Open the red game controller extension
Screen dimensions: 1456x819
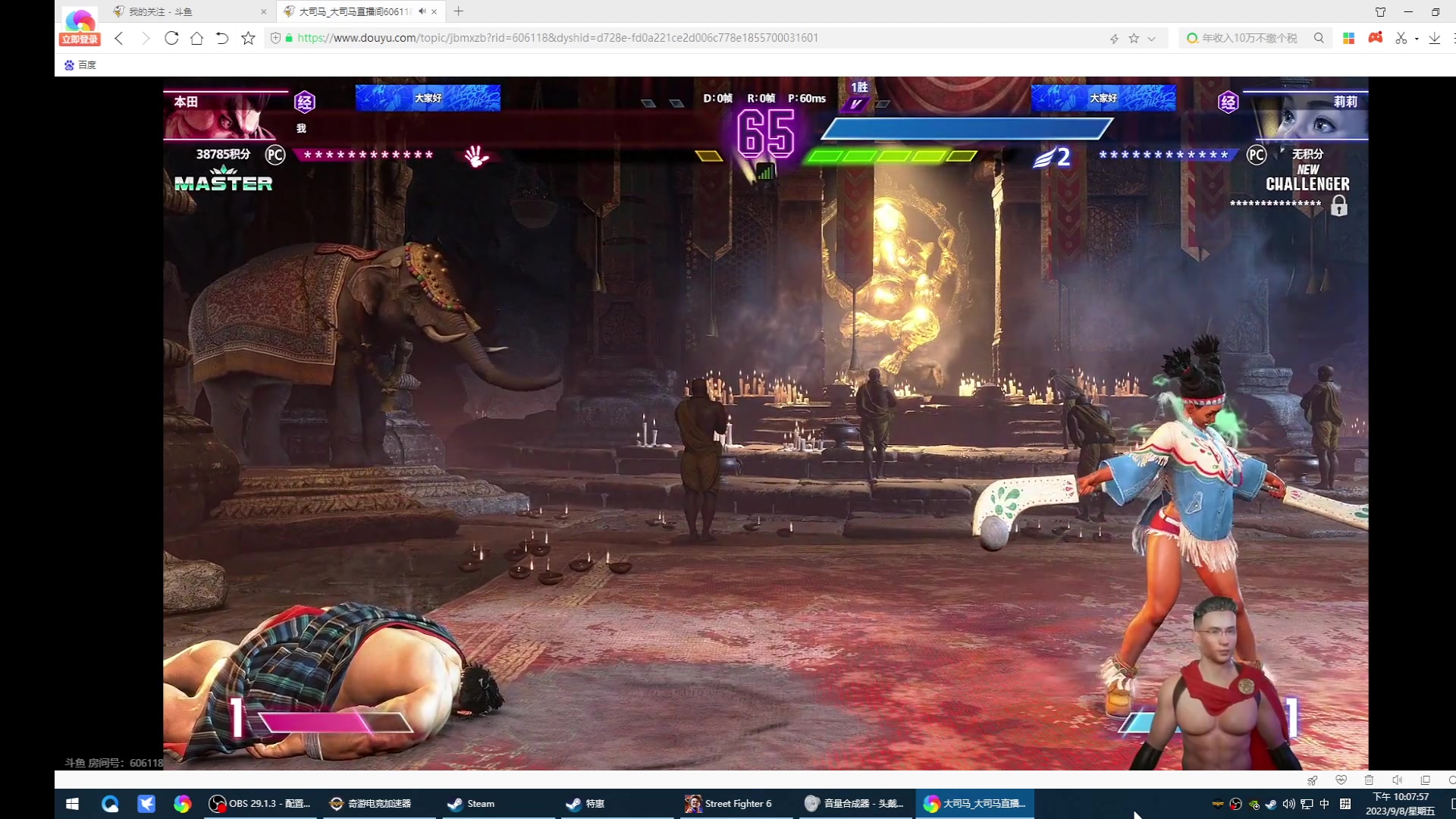(x=1376, y=37)
